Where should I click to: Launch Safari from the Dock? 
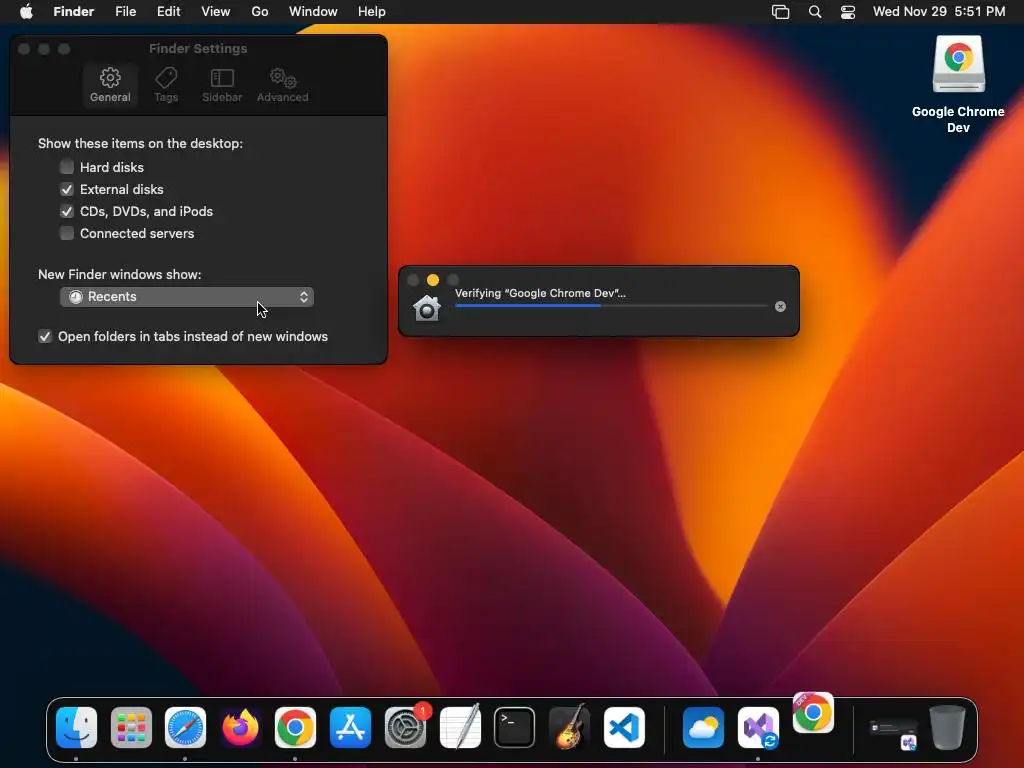tap(185, 727)
